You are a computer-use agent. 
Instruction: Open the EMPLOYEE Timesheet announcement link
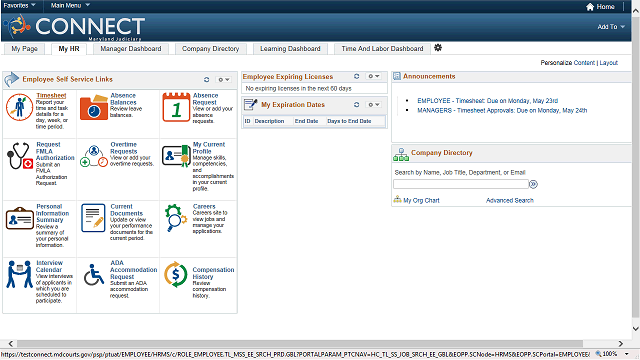487,100
